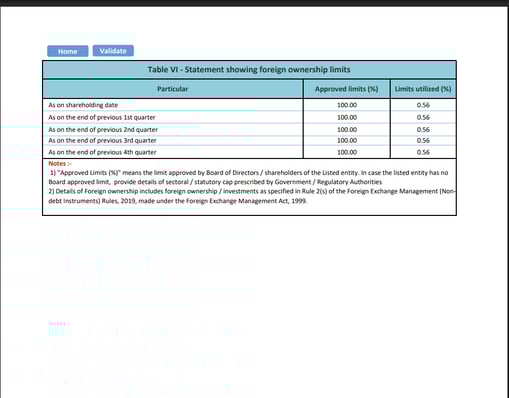Click approved limit value for previous 3rd quarter

(347, 140)
